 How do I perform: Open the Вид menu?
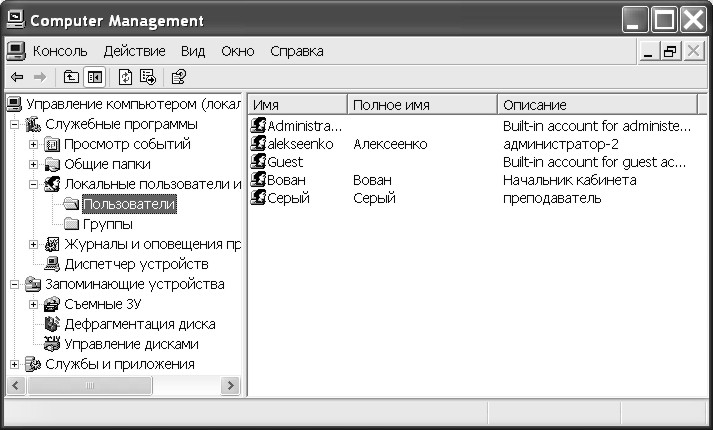pos(193,51)
